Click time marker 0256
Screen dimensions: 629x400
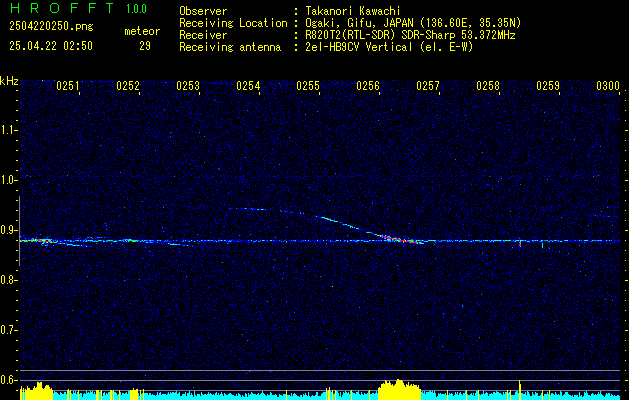pyautogui.click(x=368, y=86)
